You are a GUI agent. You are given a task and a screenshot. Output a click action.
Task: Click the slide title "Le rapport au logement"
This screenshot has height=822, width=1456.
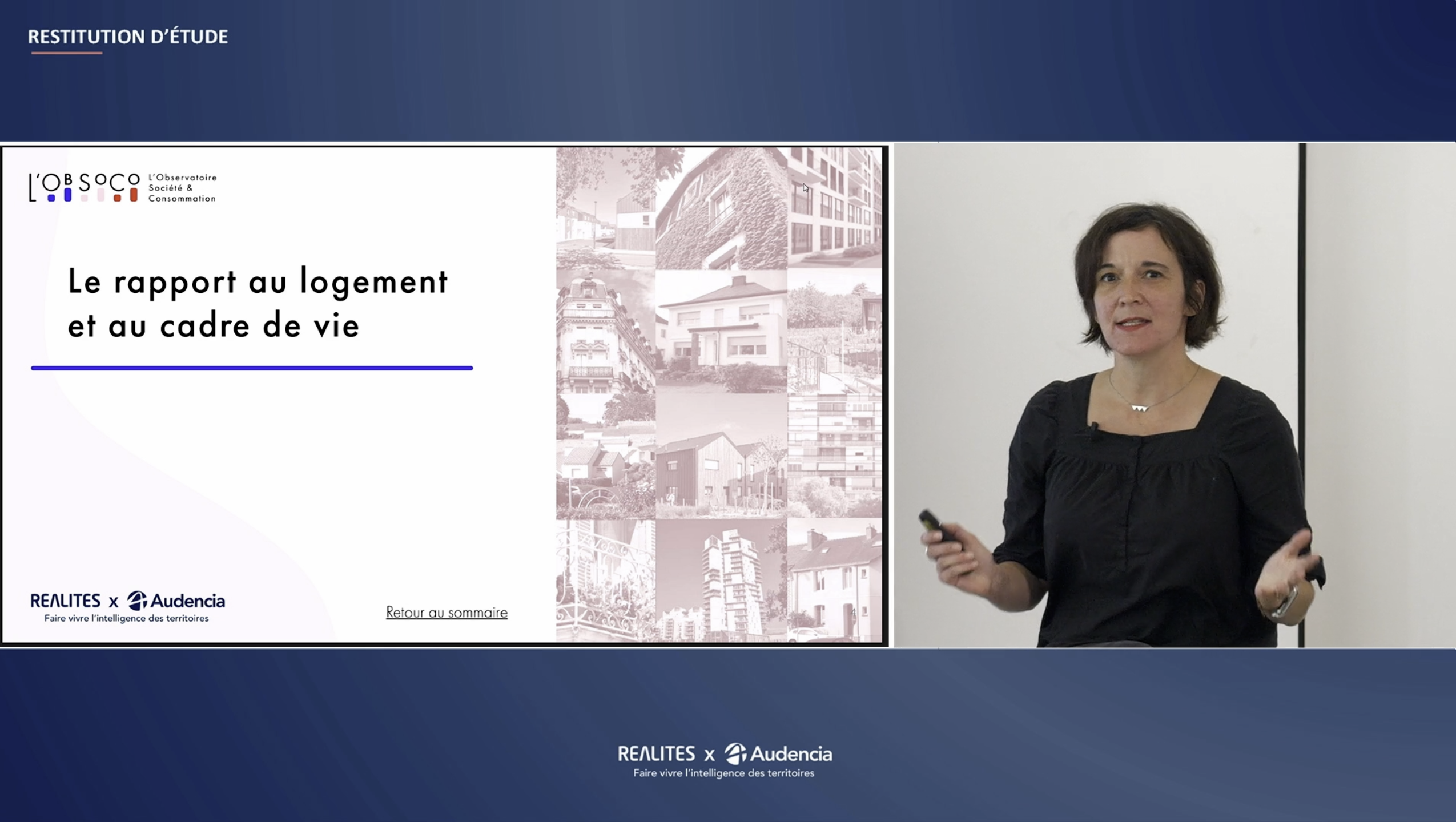pos(258,281)
